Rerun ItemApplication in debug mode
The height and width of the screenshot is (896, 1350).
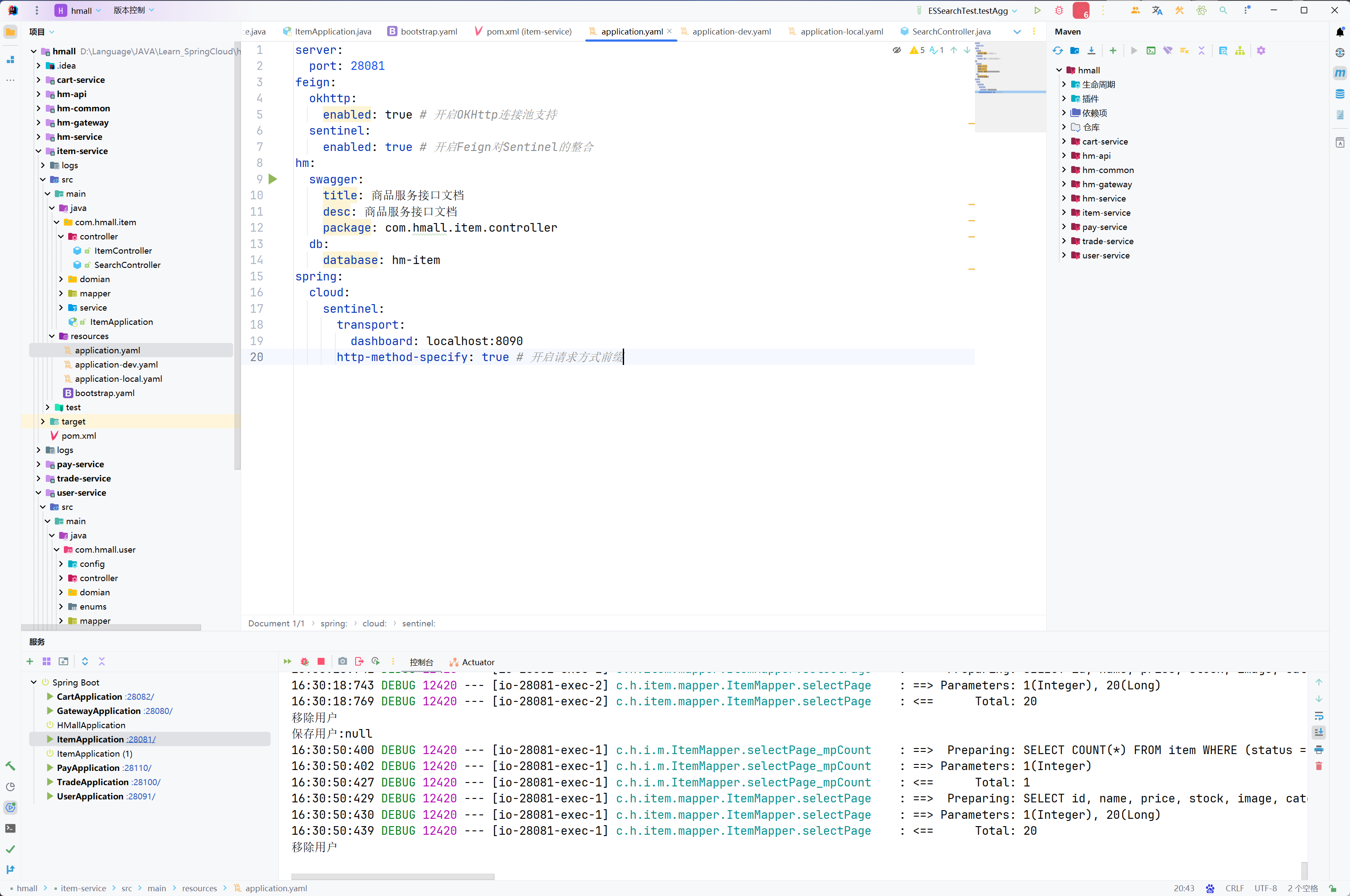click(x=305, y=662)
